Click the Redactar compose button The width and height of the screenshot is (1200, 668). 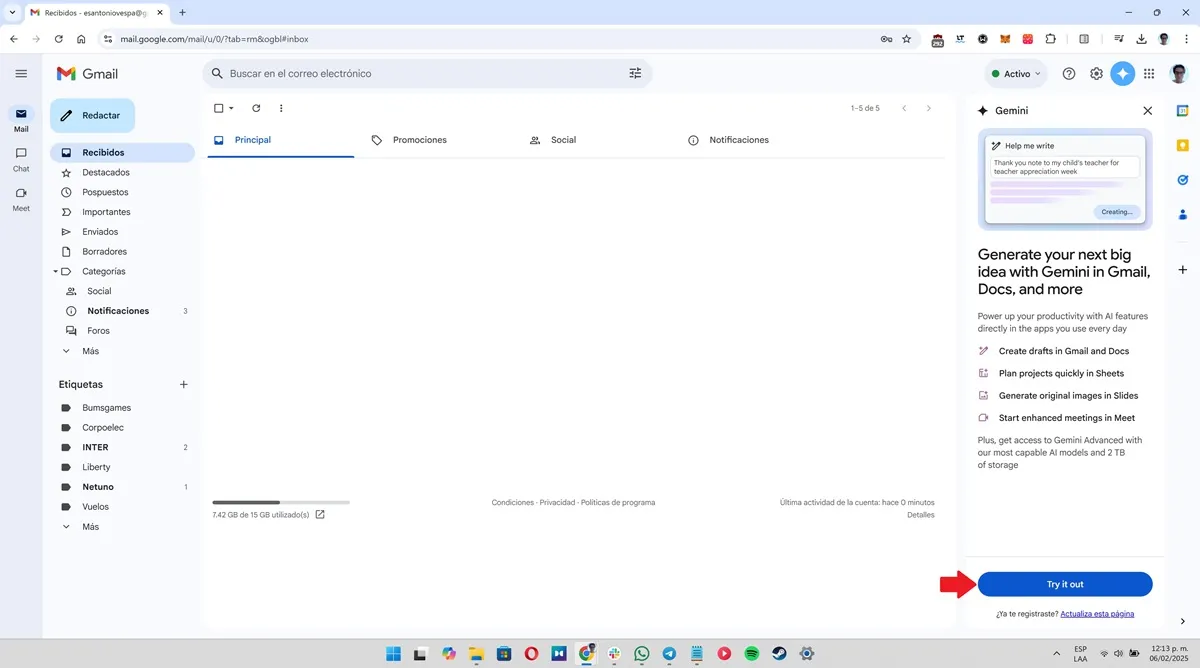(92, 116)
